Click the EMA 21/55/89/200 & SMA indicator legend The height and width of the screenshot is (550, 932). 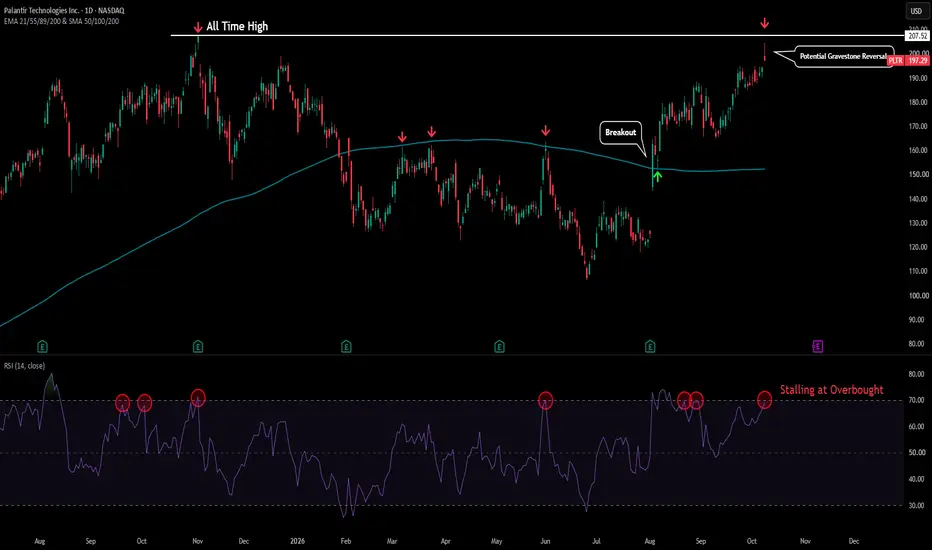click(61, 21)
